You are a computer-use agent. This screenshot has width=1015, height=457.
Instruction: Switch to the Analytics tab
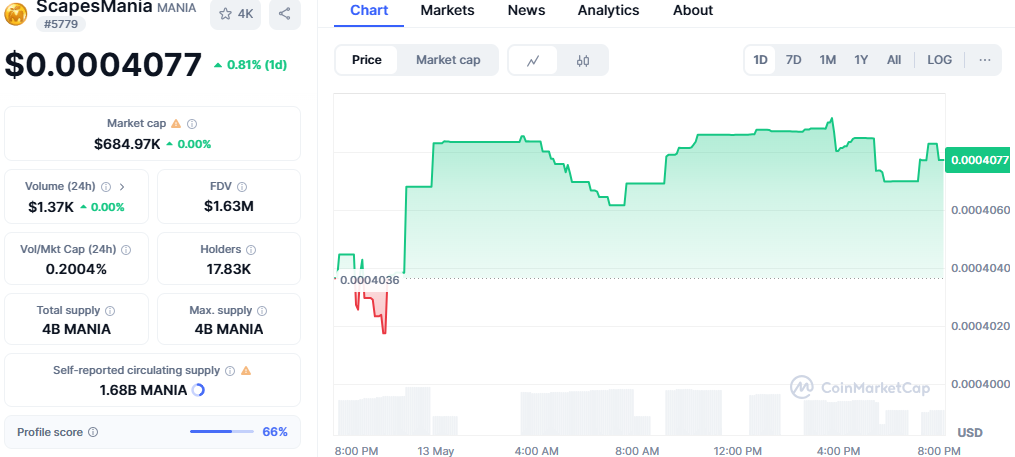[x=608, y=11]
